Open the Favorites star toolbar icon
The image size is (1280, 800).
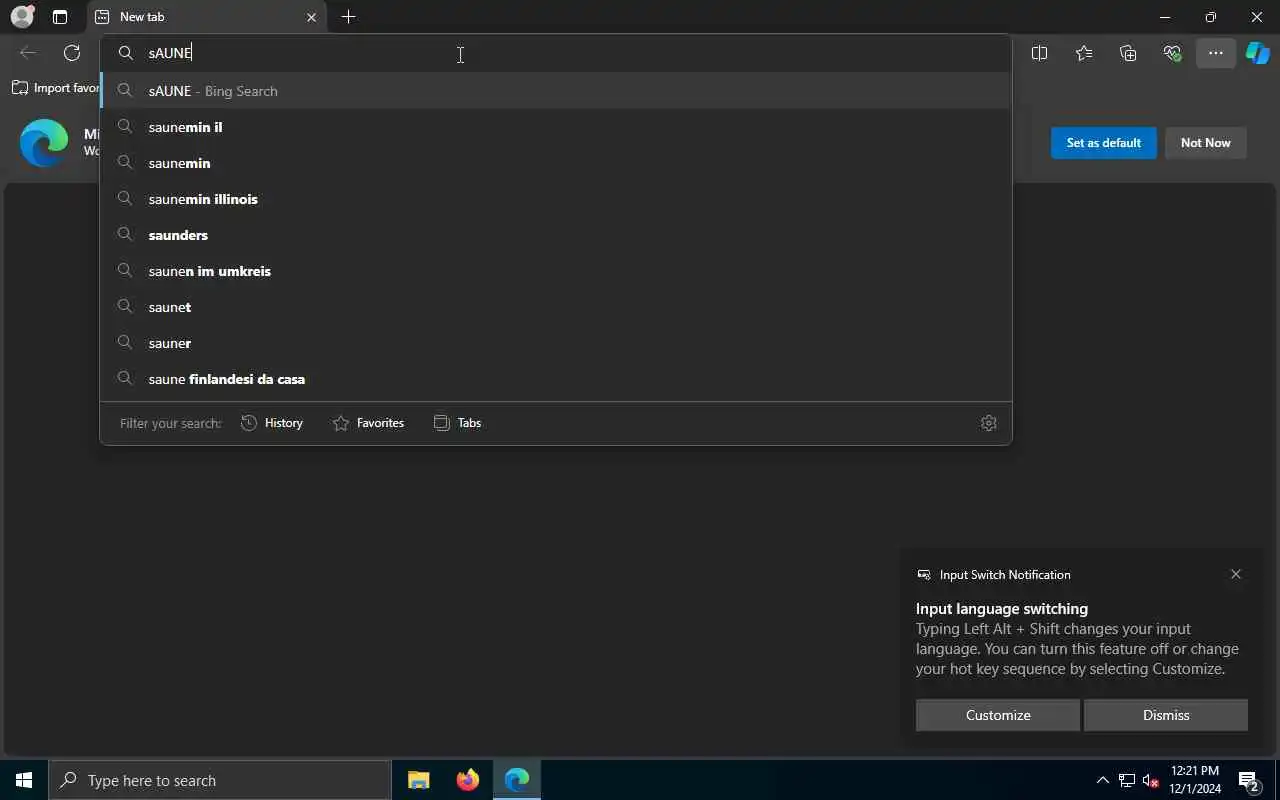click(x=1084, y=53)
